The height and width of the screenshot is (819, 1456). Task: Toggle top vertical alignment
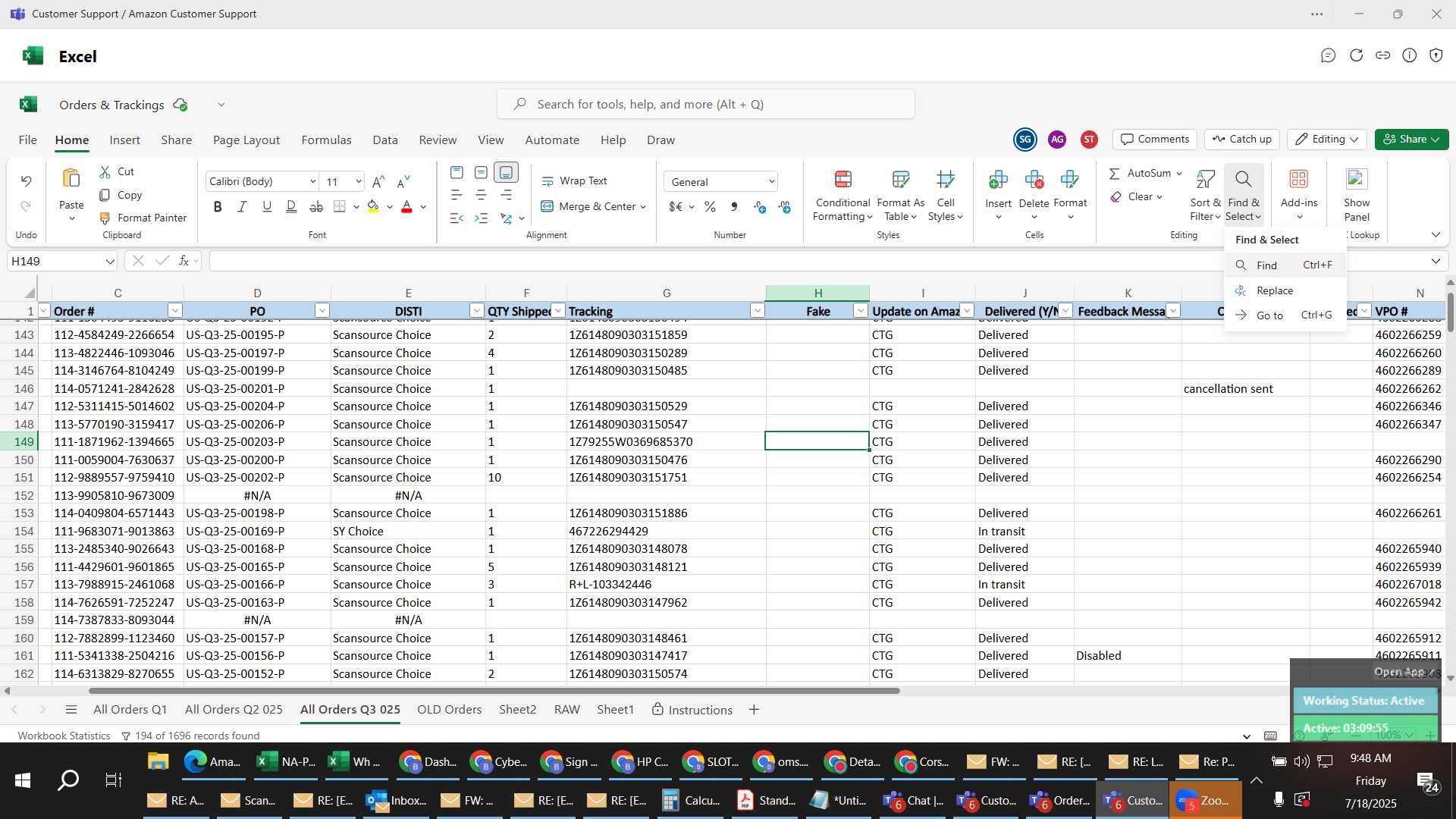pos(457,173)
